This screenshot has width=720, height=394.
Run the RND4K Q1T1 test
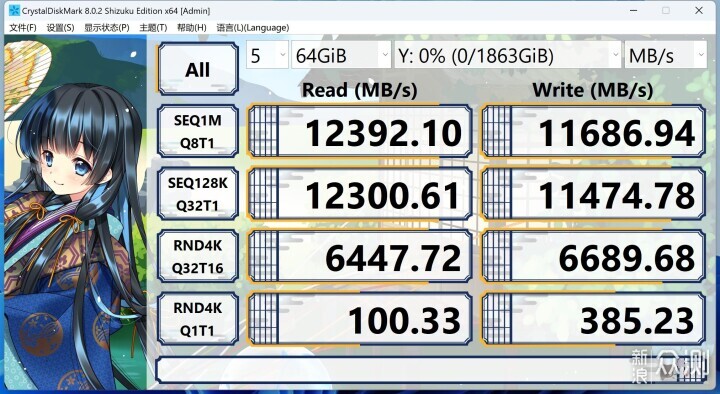198,319
